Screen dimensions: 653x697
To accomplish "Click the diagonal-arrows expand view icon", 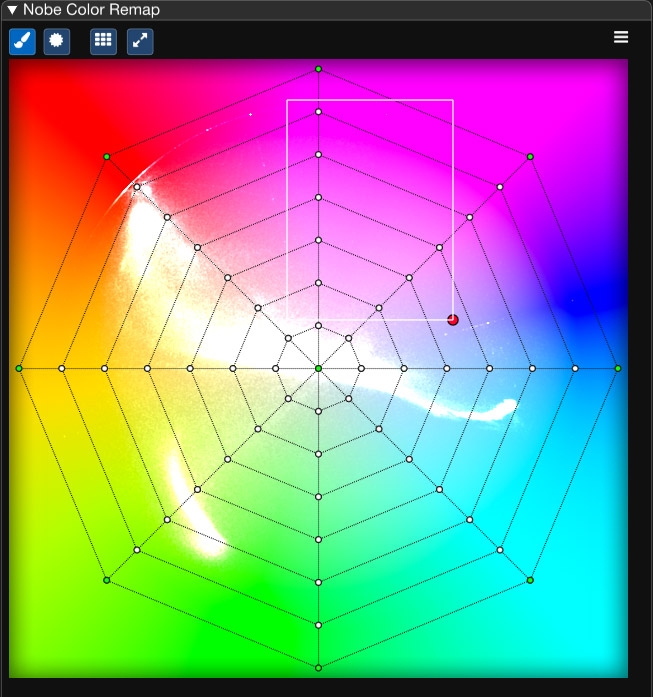I will click(x=140, y=41).
